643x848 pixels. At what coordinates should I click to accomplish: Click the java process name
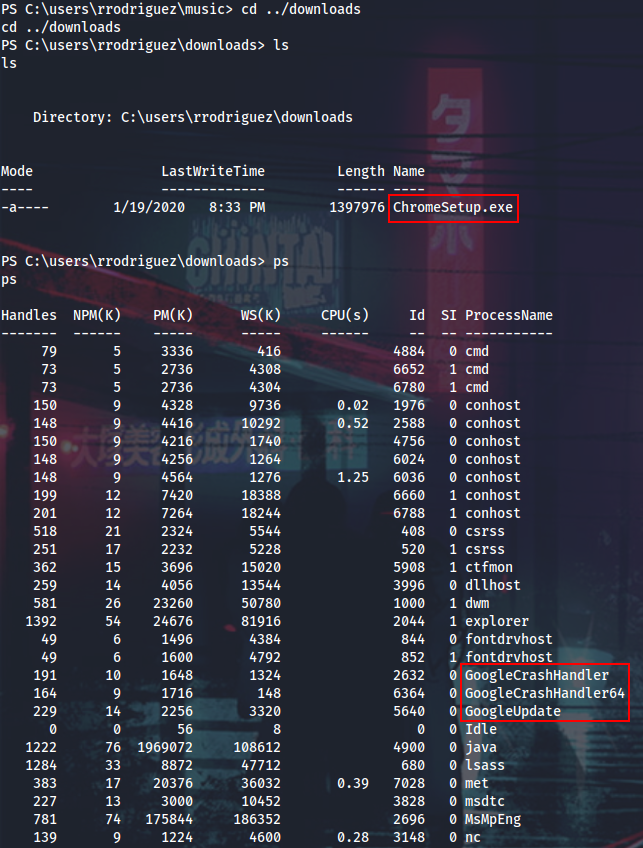tap(481, 747)
